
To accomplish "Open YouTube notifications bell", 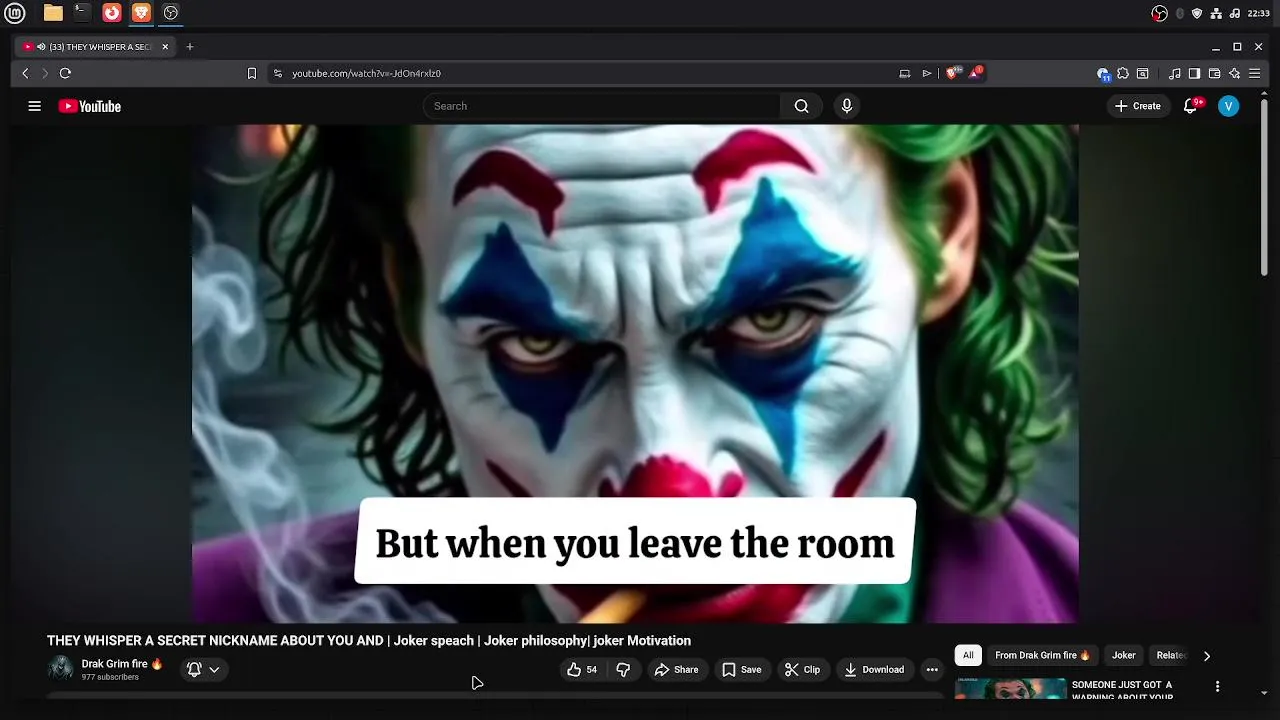I will point(1190,106).
